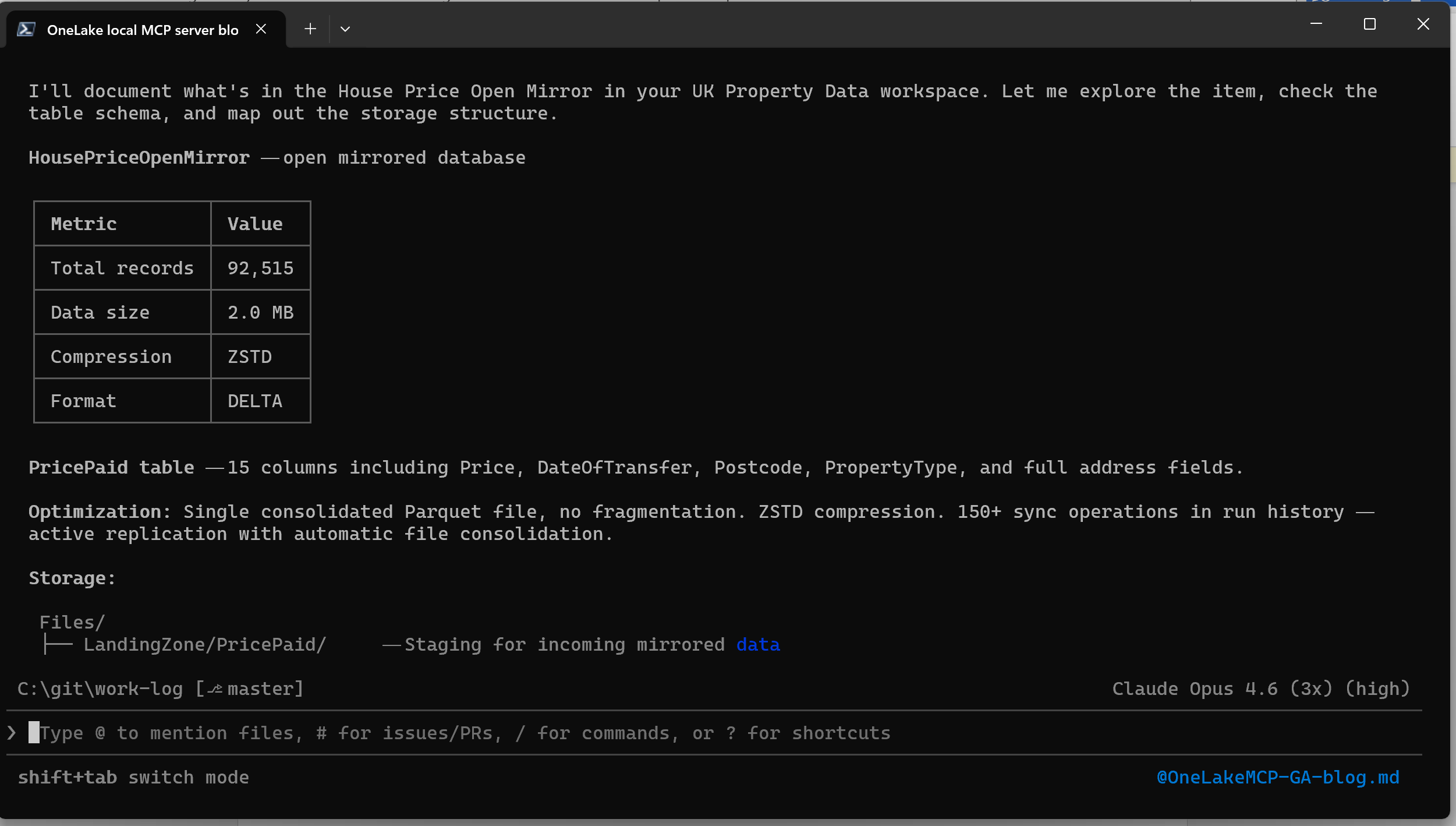Click the 92,515 total records value
The width and height of the screenshot is (1456, 826).
click(260, 267)
